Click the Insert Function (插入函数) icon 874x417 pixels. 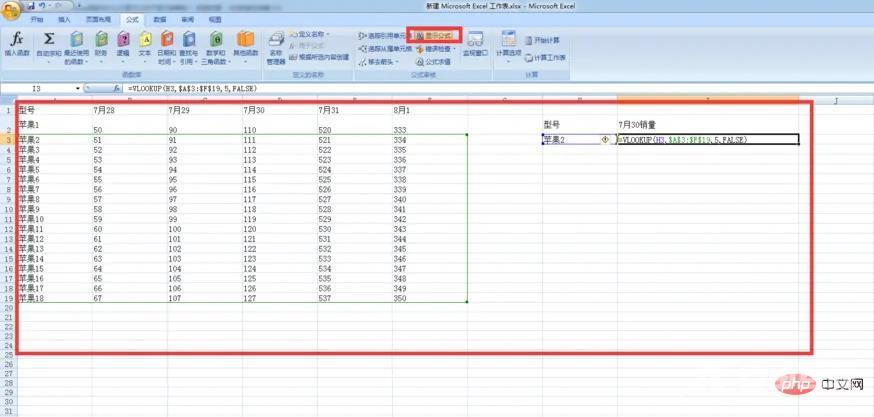pos(17,44)
